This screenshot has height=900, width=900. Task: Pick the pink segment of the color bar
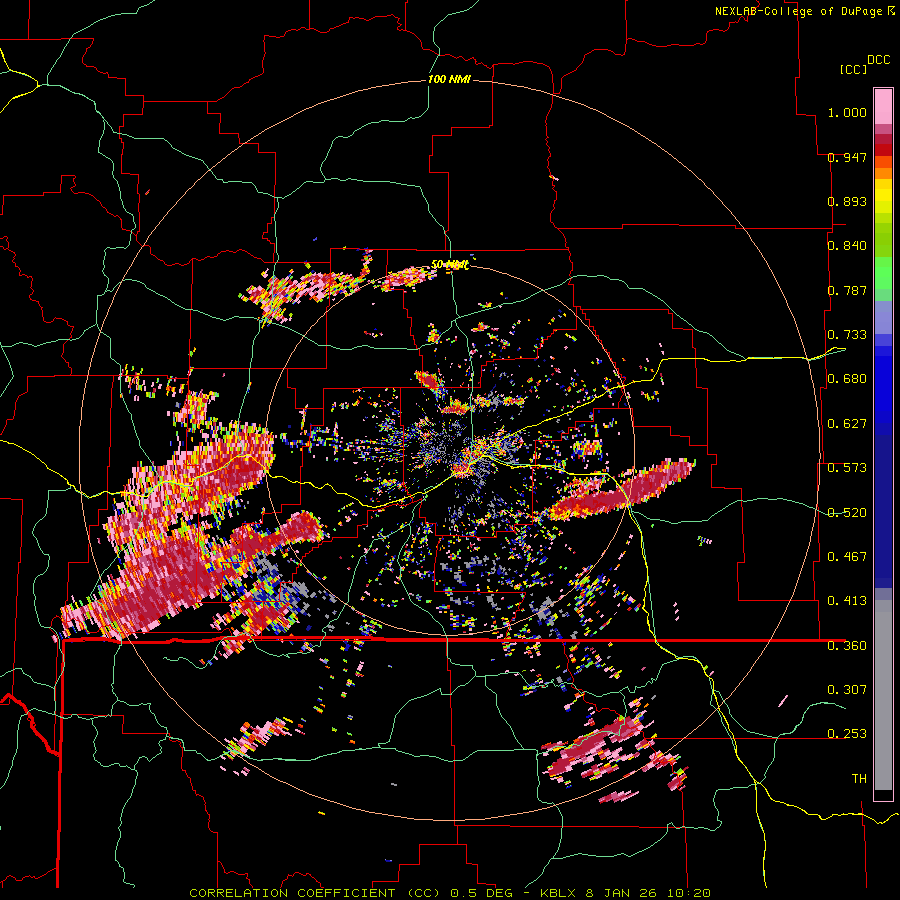click(883, 107)
